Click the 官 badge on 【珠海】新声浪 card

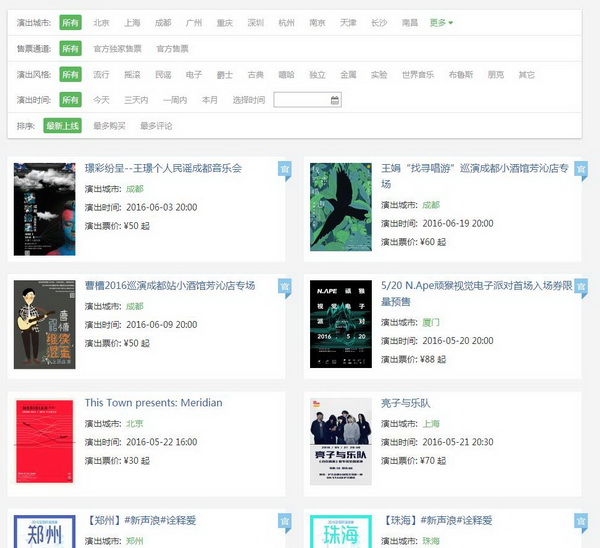[581, 523]
